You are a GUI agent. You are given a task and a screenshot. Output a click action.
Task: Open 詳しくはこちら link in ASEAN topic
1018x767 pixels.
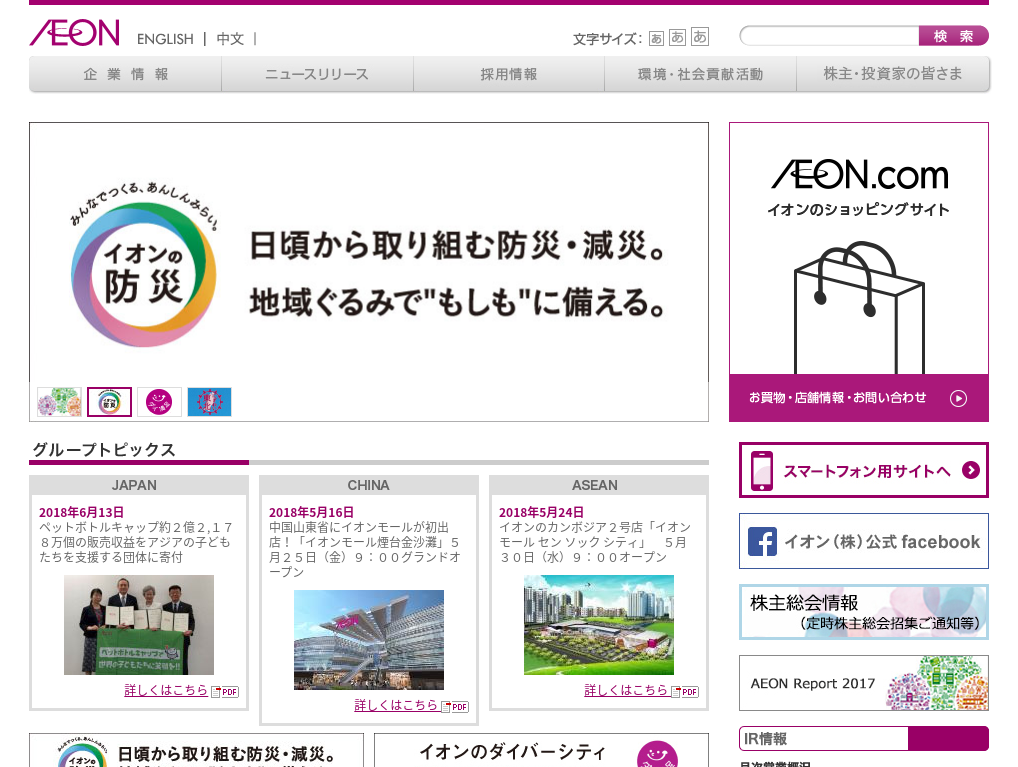tap(626, 690)
